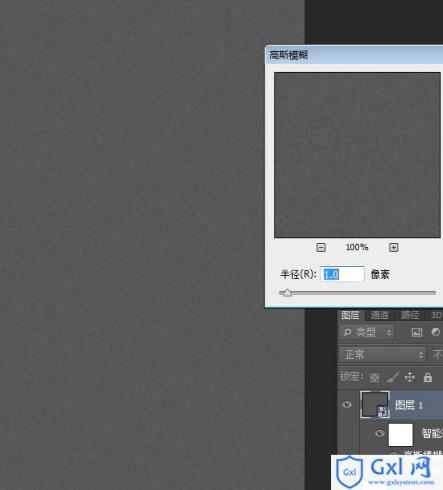443x490 pixels.
Task: Hide 图层 1 using its eye icon
Action: tap(347, 404)
